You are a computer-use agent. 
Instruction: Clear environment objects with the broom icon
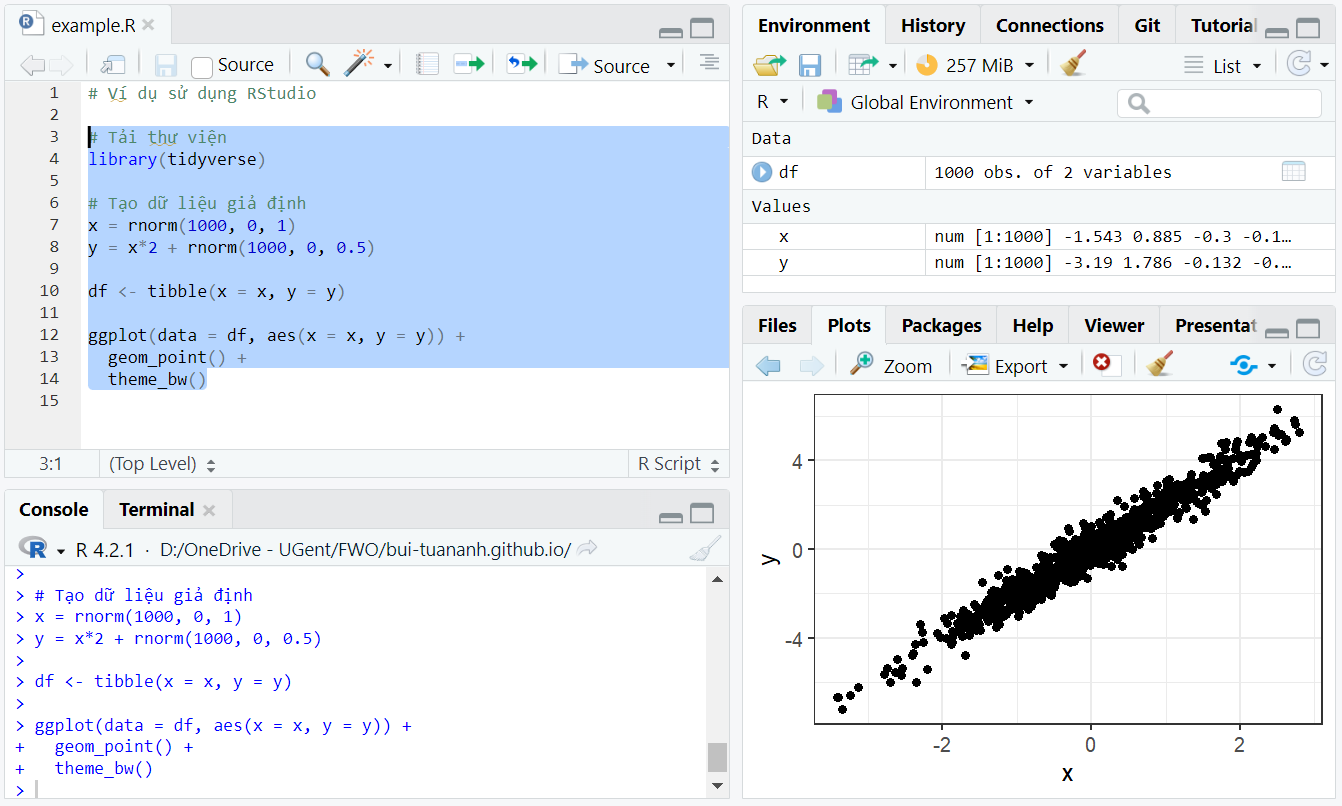pos(1073,64)
